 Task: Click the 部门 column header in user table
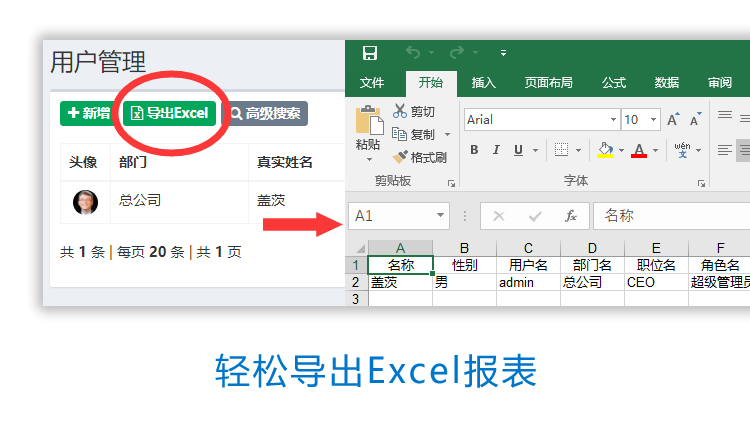pyautogui.click(x=133, y=162)
